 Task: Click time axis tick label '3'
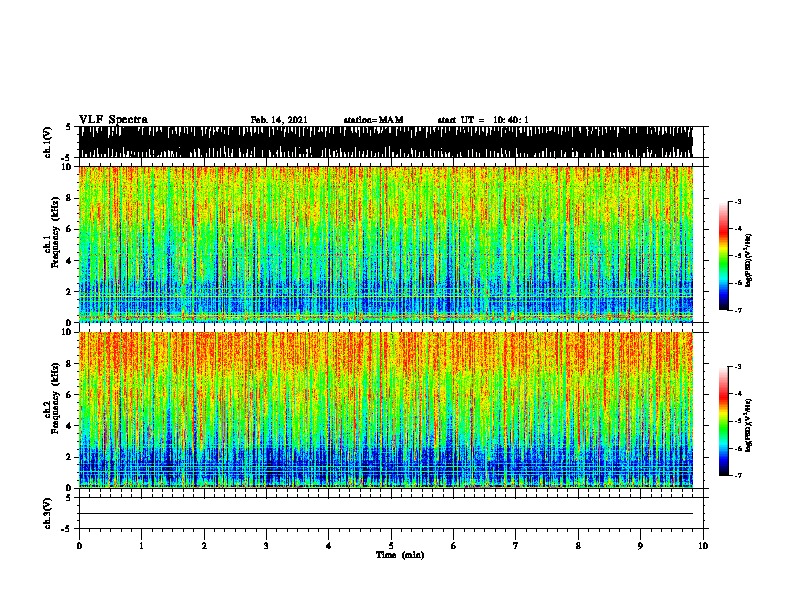click(266, 546)
